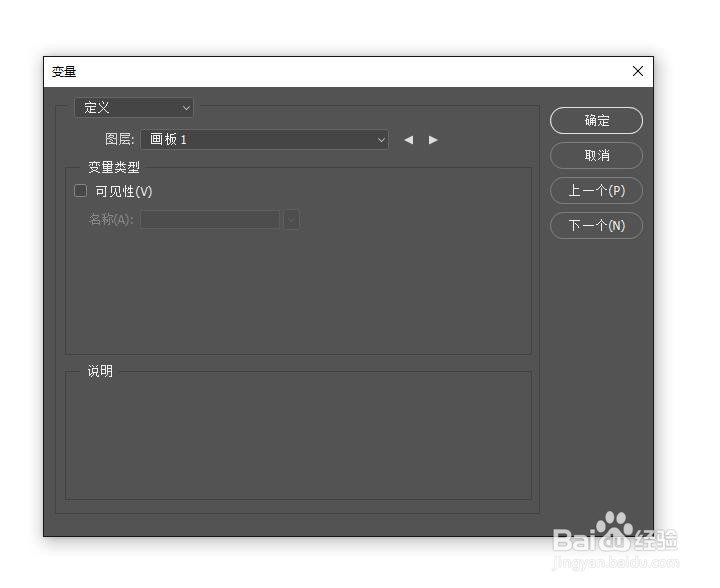Close the 变量 dialog window

(x=637, y=71)
